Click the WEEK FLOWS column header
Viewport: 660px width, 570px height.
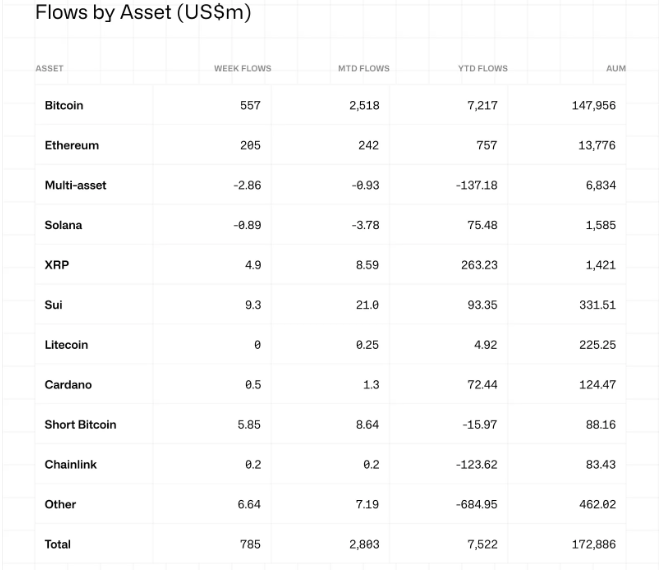click(242, 68)
